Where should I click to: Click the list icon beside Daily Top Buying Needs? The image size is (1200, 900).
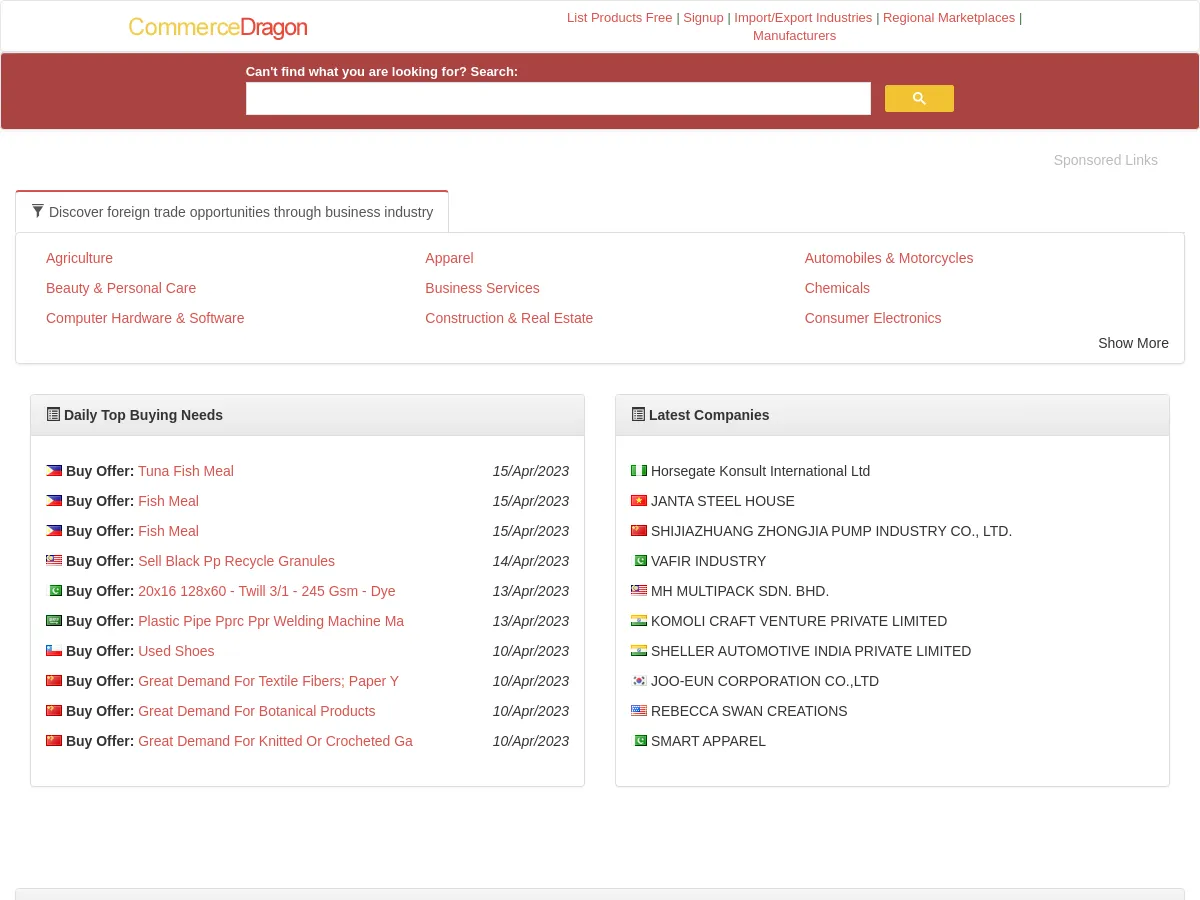[54, 414]
